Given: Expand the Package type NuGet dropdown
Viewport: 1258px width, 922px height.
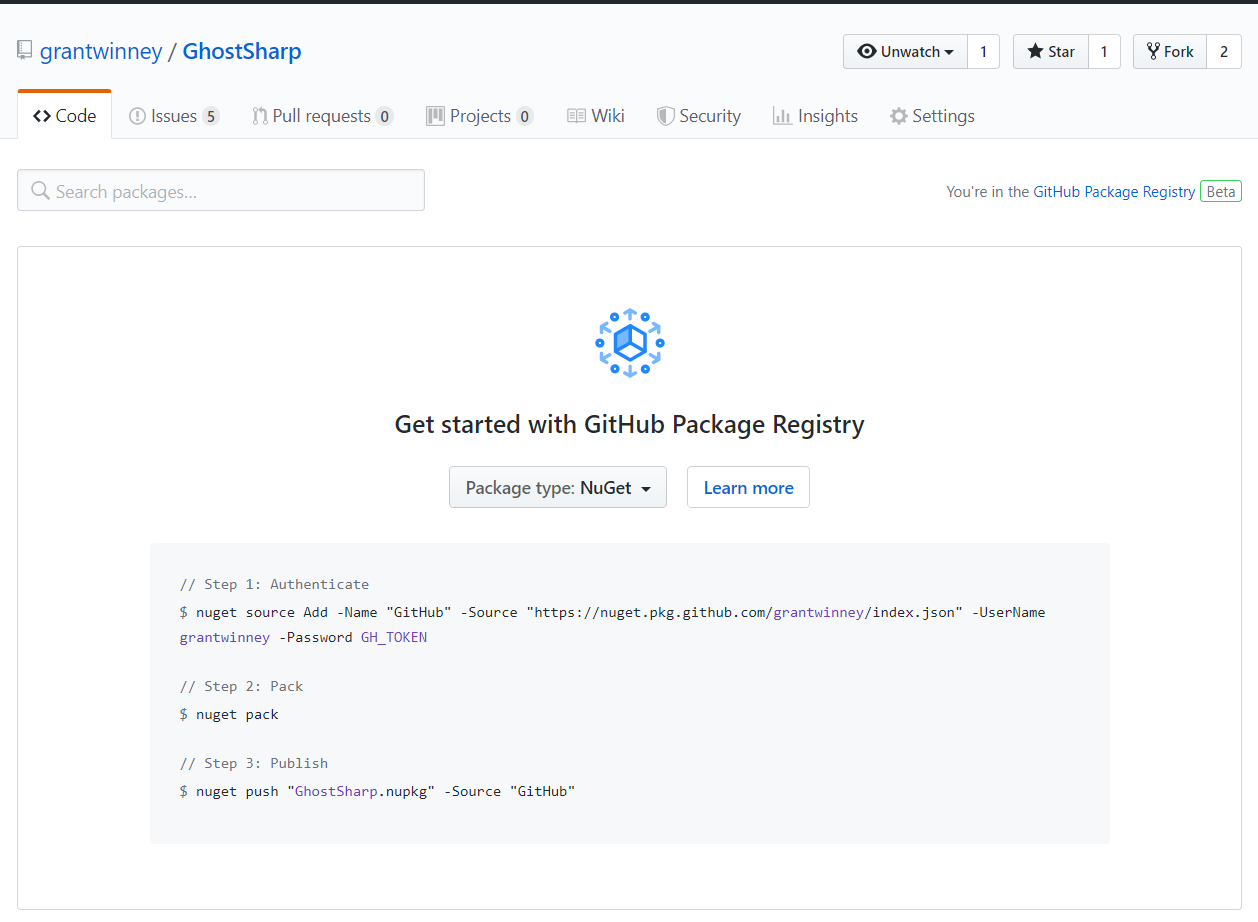Looking at the screenshot, I should tap(558, 488).
